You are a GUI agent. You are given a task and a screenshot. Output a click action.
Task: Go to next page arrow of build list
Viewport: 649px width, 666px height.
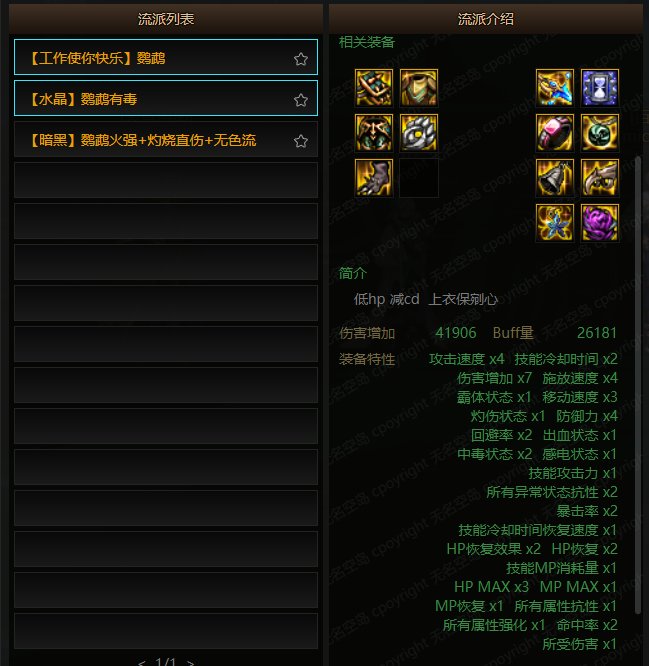(x=191, y=662)
